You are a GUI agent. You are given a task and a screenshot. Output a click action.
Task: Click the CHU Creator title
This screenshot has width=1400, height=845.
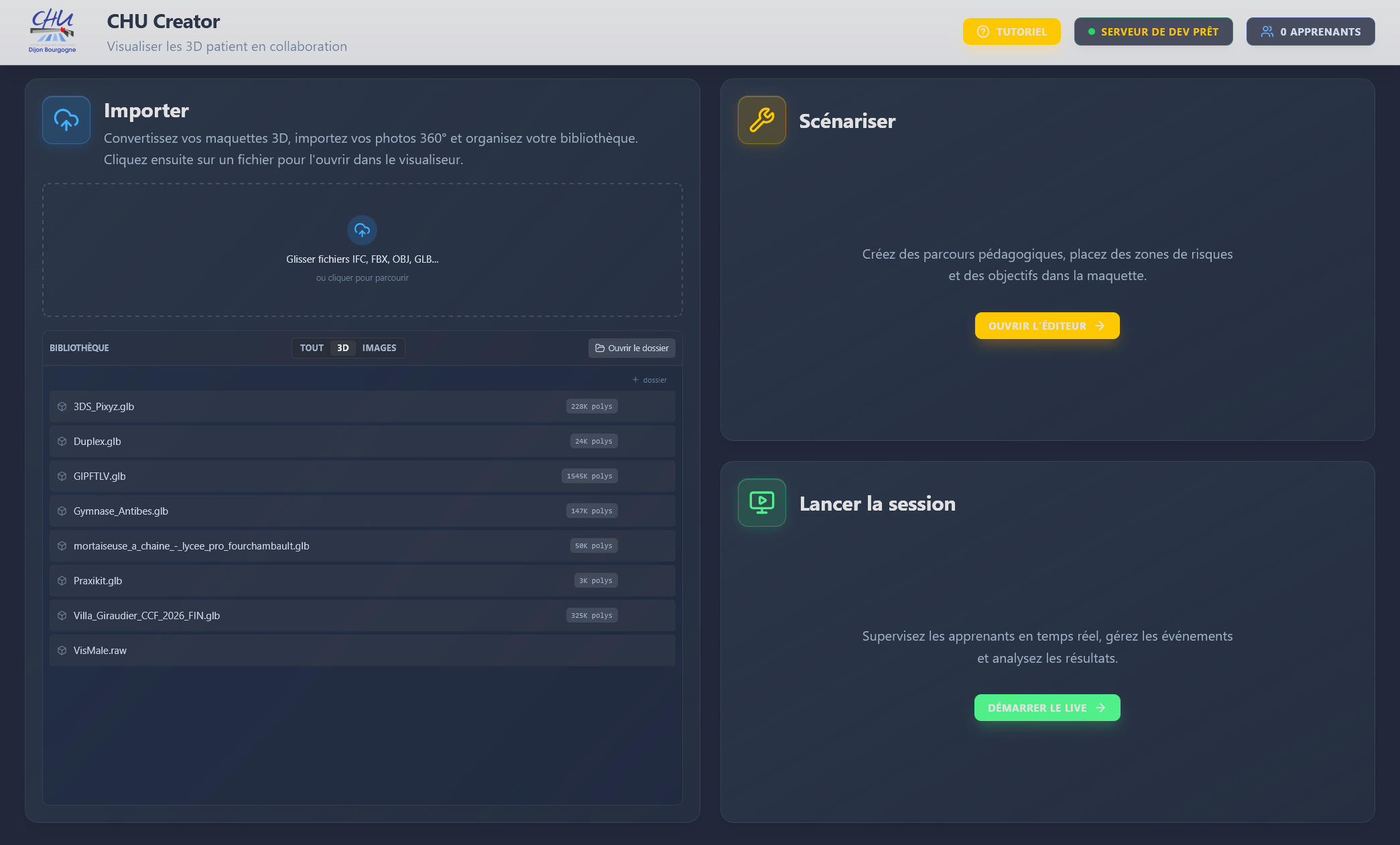pos(164,21)
